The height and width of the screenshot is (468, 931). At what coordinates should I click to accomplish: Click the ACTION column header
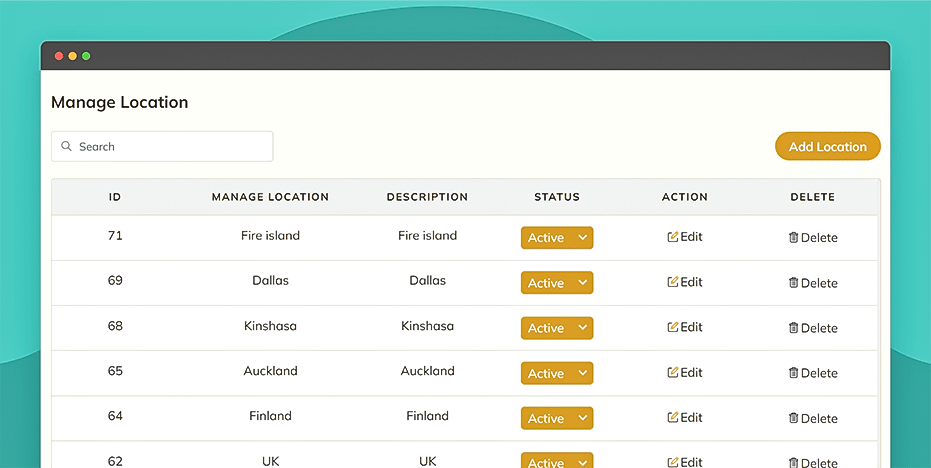(x=685, y=197)
